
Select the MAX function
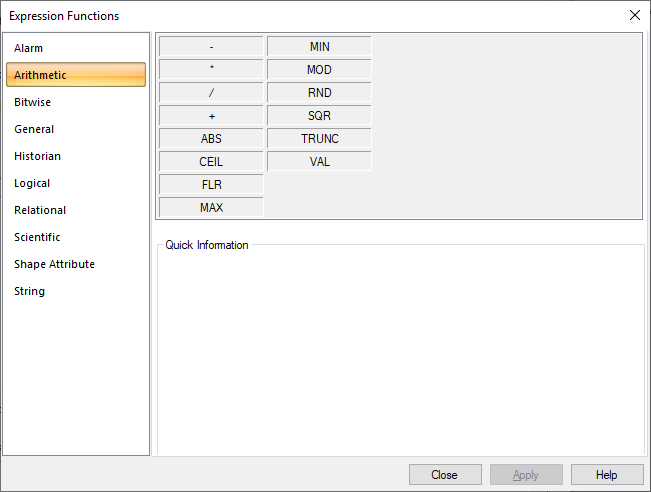point(211,207)
